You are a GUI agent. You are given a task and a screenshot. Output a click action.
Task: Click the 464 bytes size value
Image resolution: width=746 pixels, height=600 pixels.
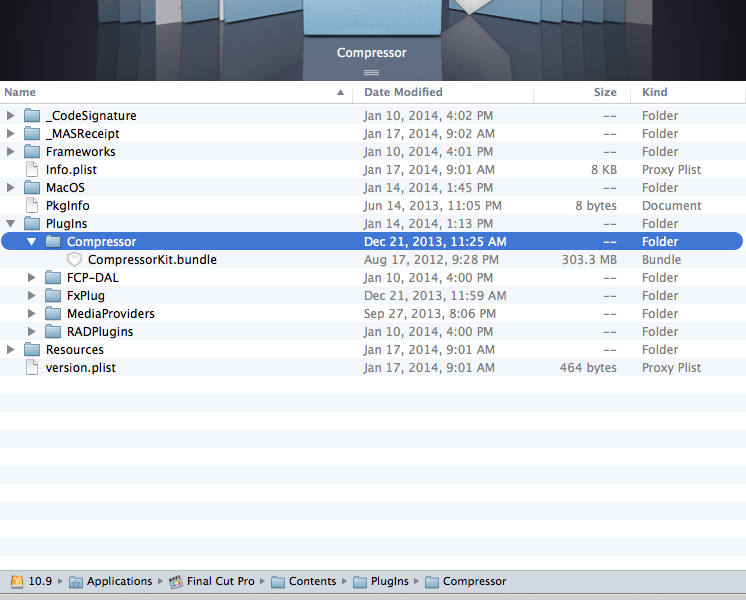coord(588,368)
